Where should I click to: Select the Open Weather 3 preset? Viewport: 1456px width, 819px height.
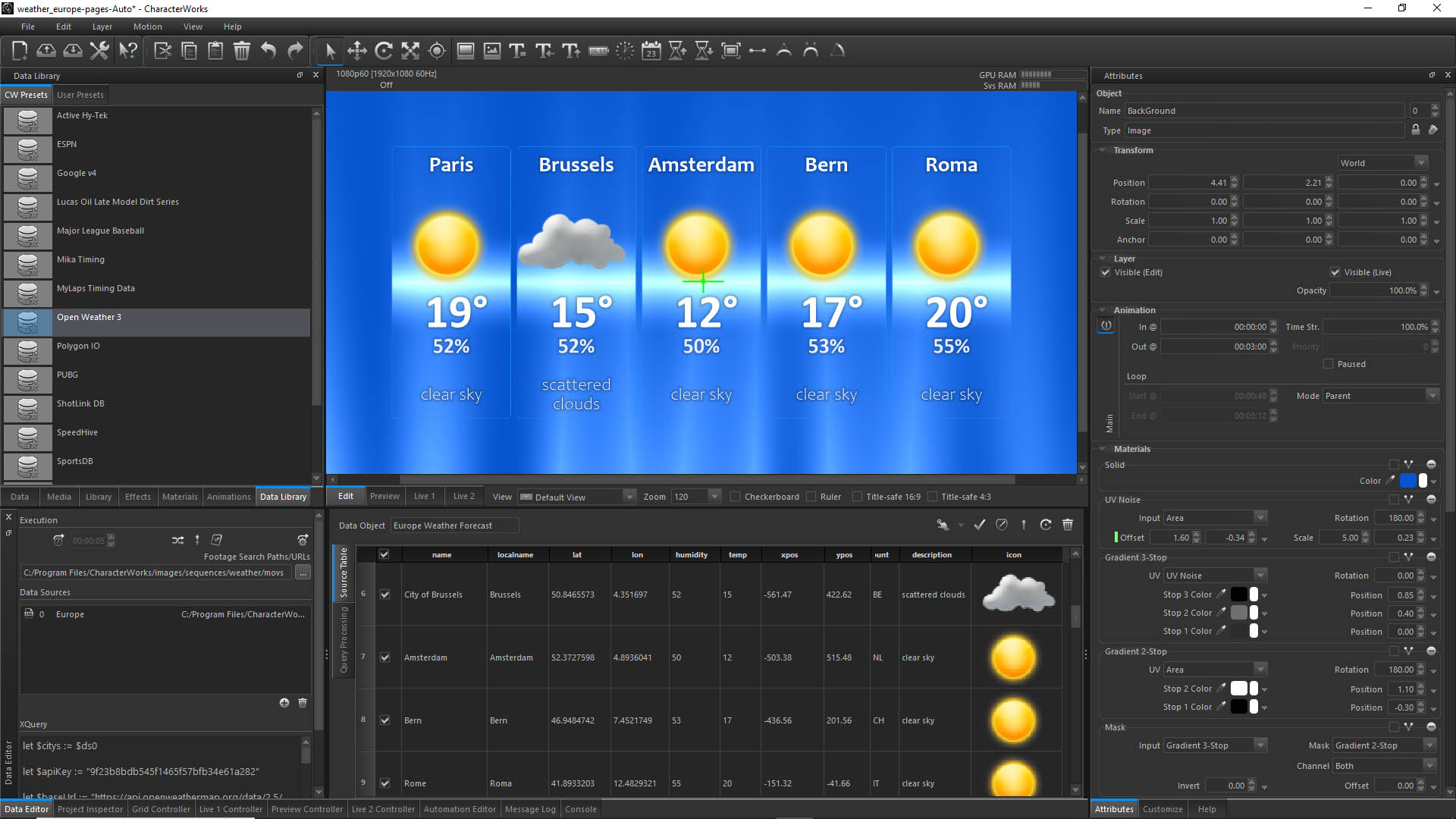click(x=89, y=317)
